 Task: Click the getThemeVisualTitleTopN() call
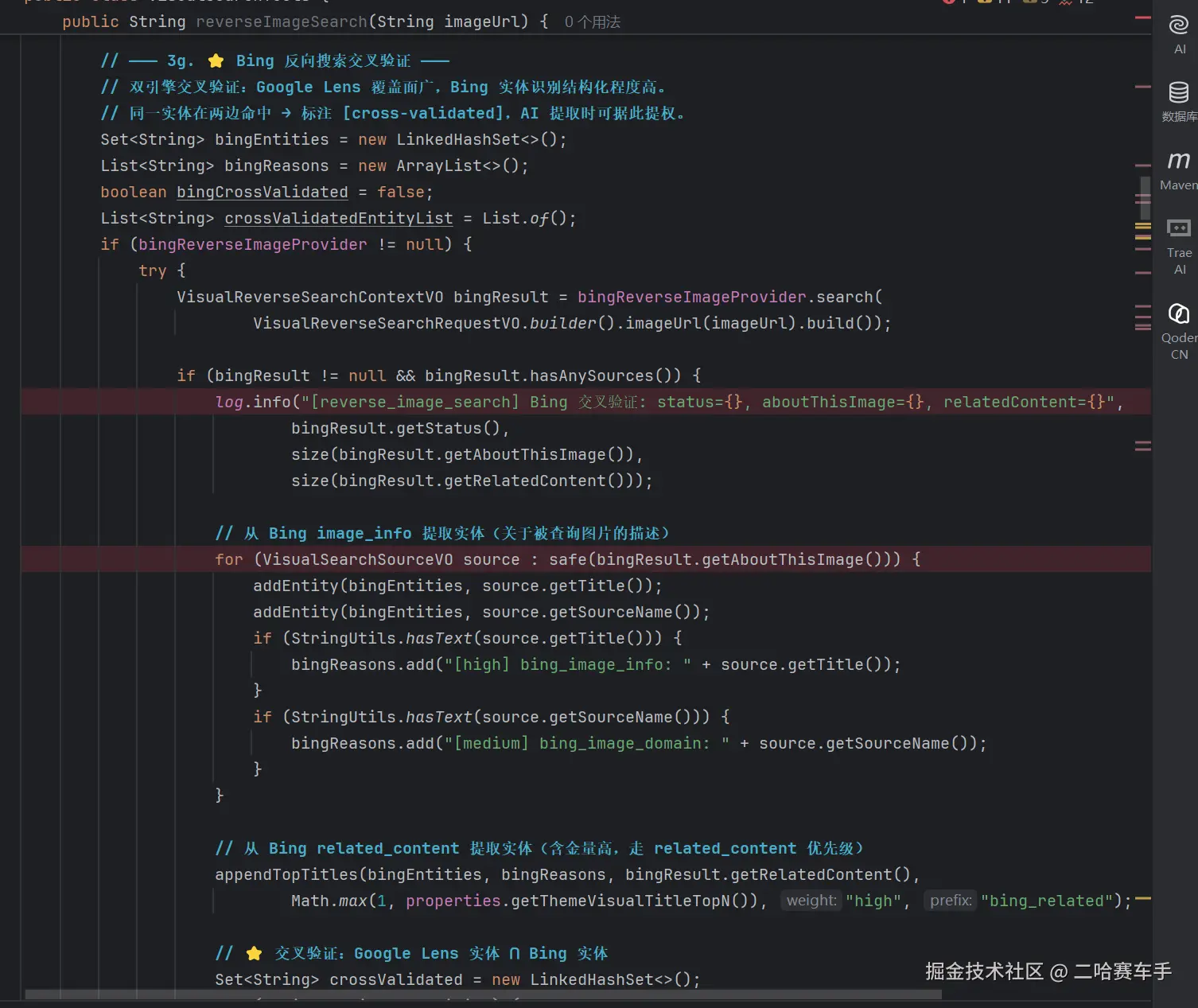[x=634, y=901]
